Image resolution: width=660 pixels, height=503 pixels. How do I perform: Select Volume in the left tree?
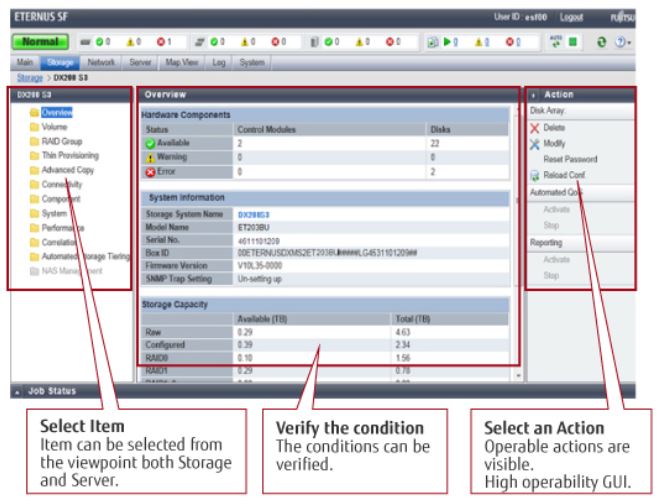click(54, 127)
